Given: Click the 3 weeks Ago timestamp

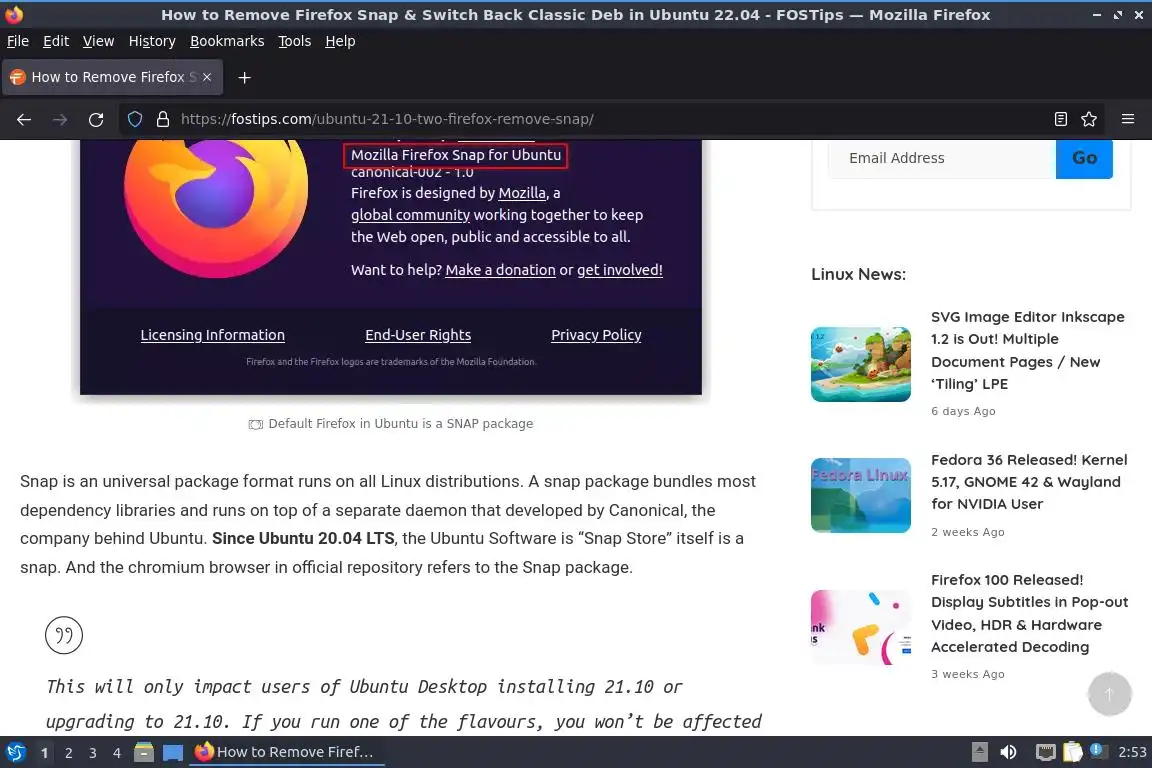Looking at the screenshot, I should click(x=968, y=674).
